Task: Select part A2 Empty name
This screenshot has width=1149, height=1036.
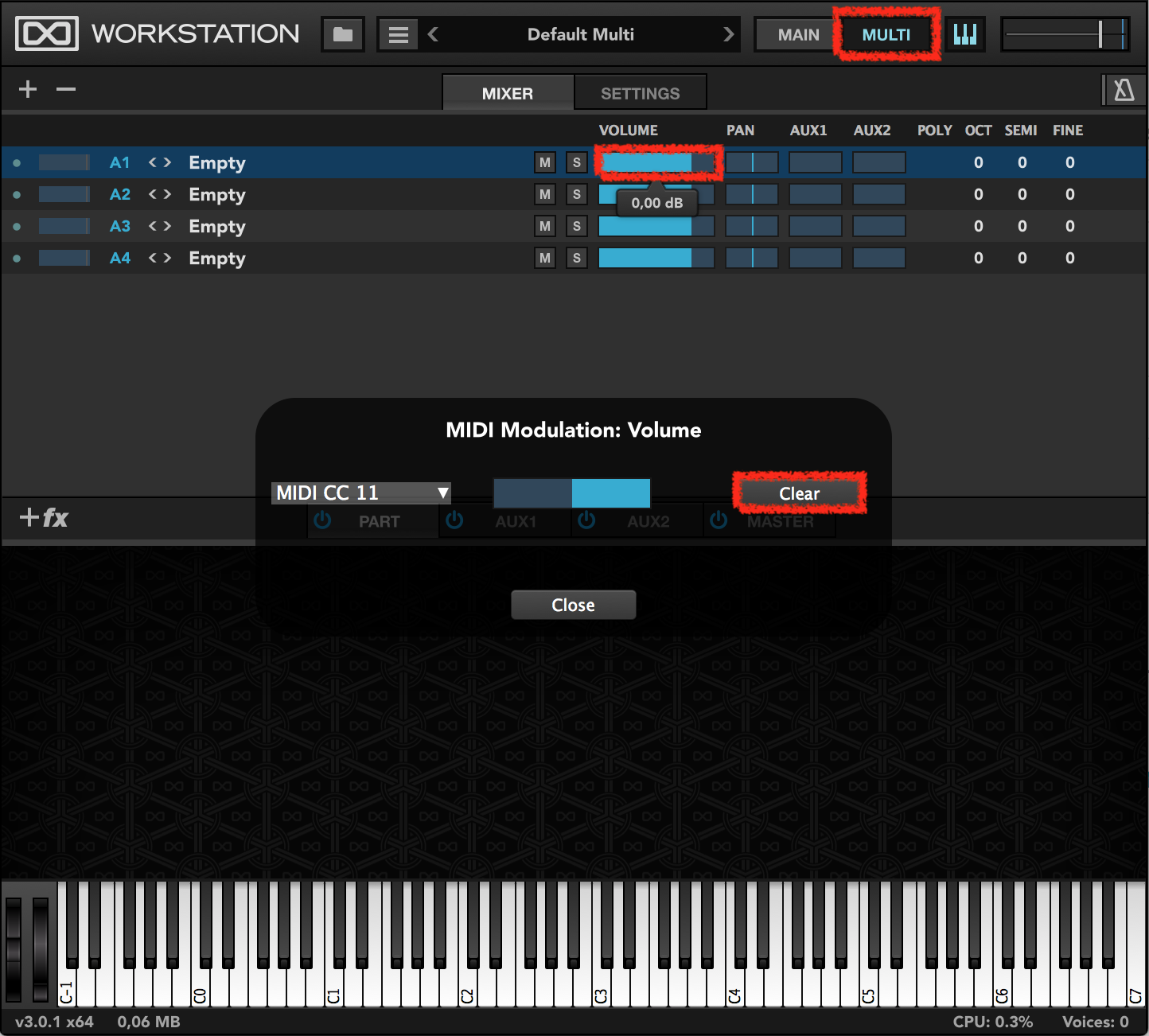Action: tap(217, 195)
